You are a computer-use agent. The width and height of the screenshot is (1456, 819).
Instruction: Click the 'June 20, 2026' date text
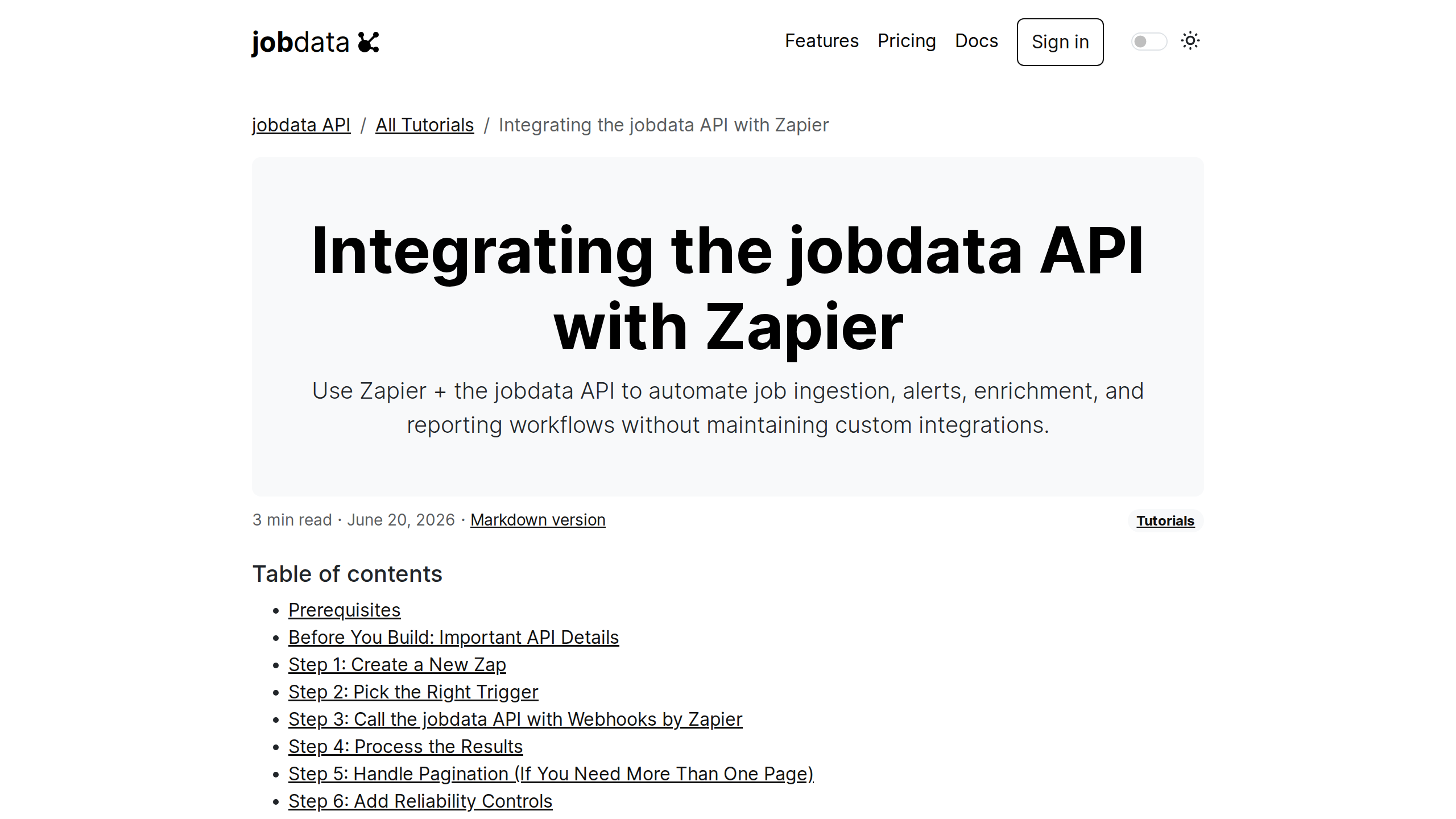401,520
